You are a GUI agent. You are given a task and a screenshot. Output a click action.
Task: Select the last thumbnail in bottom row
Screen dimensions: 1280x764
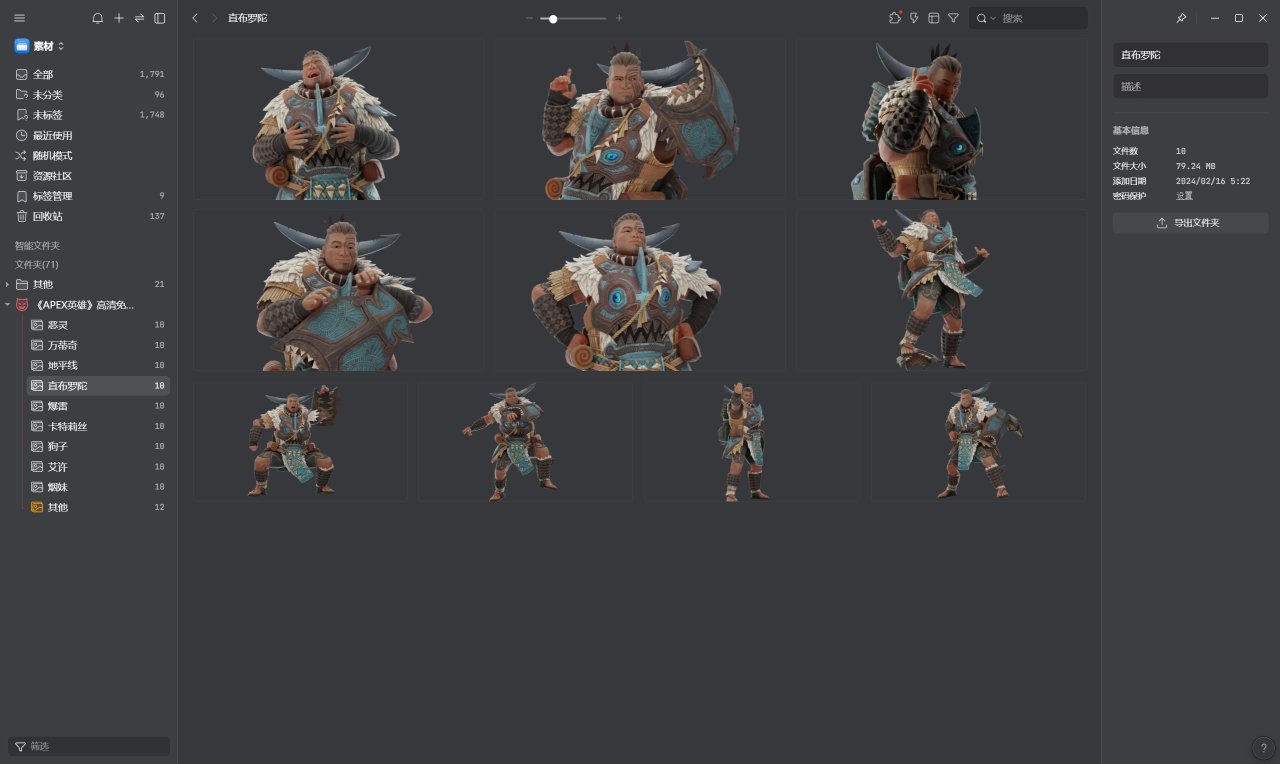(x=978, y=441)
